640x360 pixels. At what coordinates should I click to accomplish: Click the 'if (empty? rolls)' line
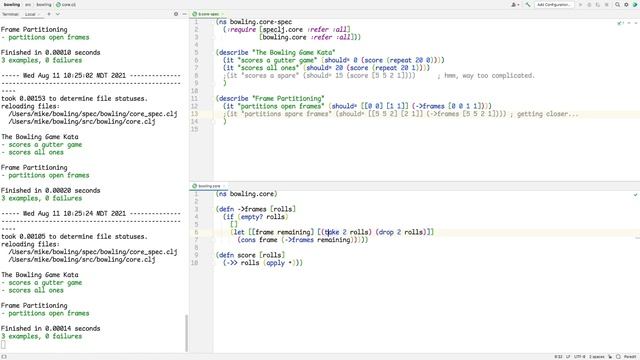click(256, 217)
